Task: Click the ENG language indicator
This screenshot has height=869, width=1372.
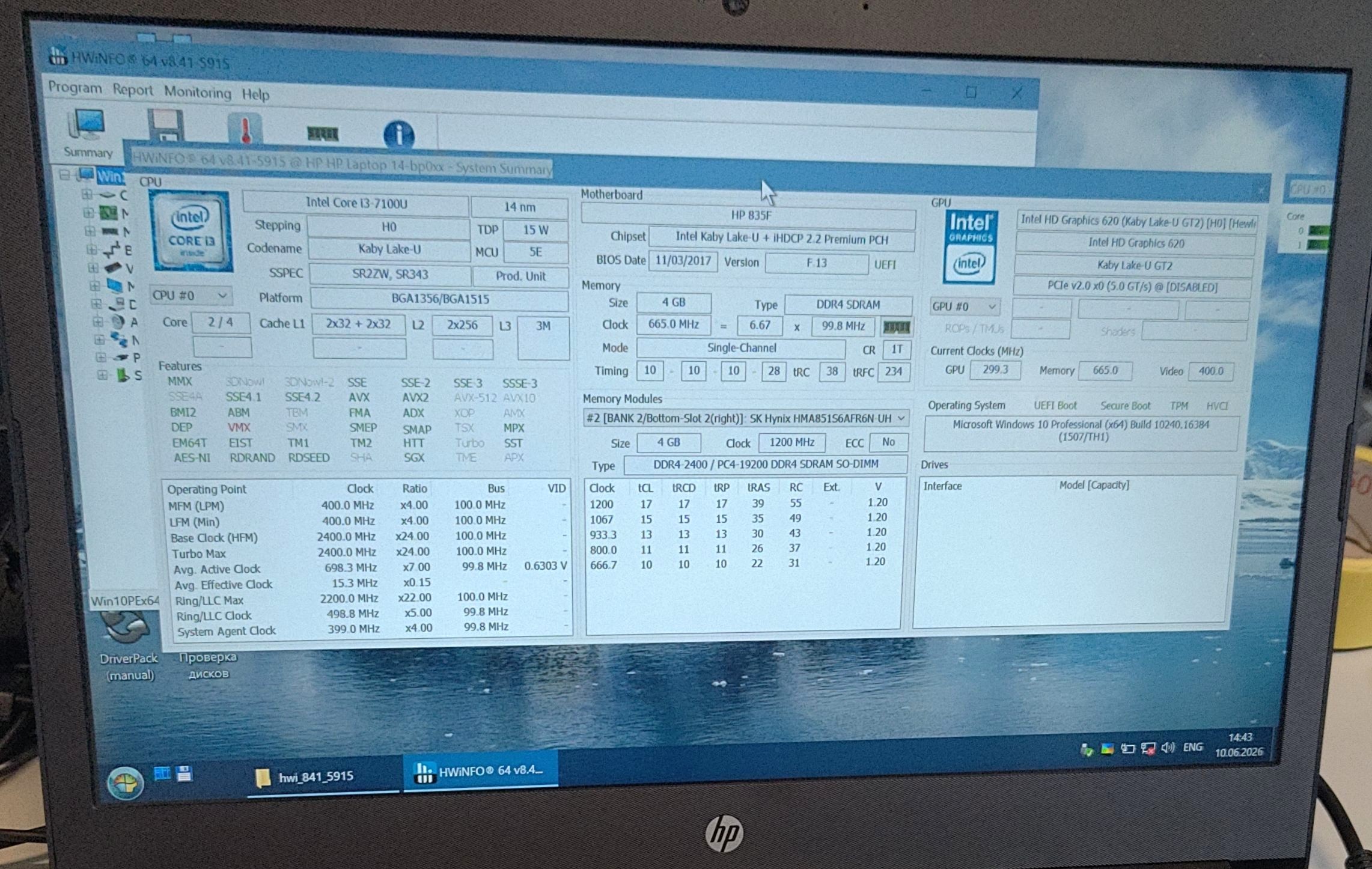Action: pyautogui.click(x=1193, y=747)
